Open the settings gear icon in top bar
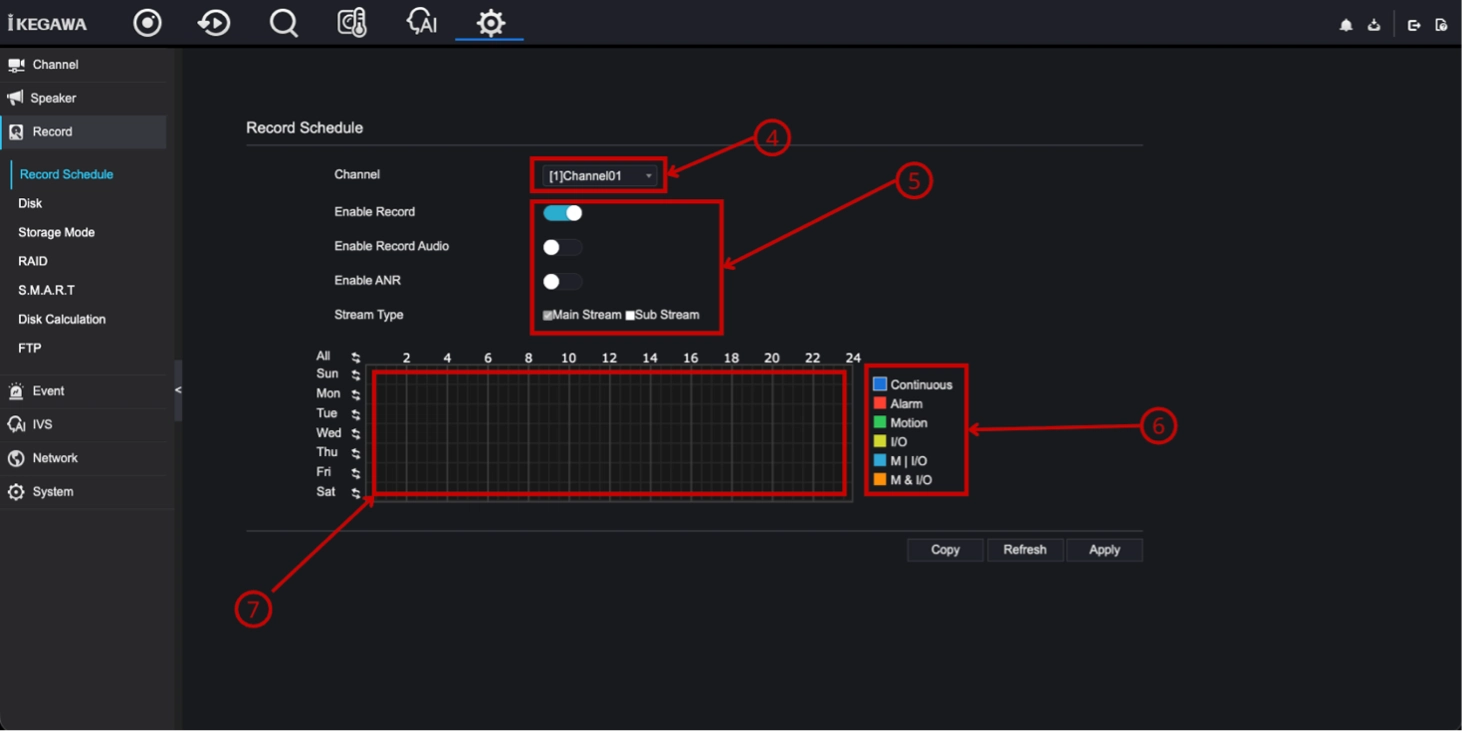Screen dimensions: 1466x733 [491, 23]
